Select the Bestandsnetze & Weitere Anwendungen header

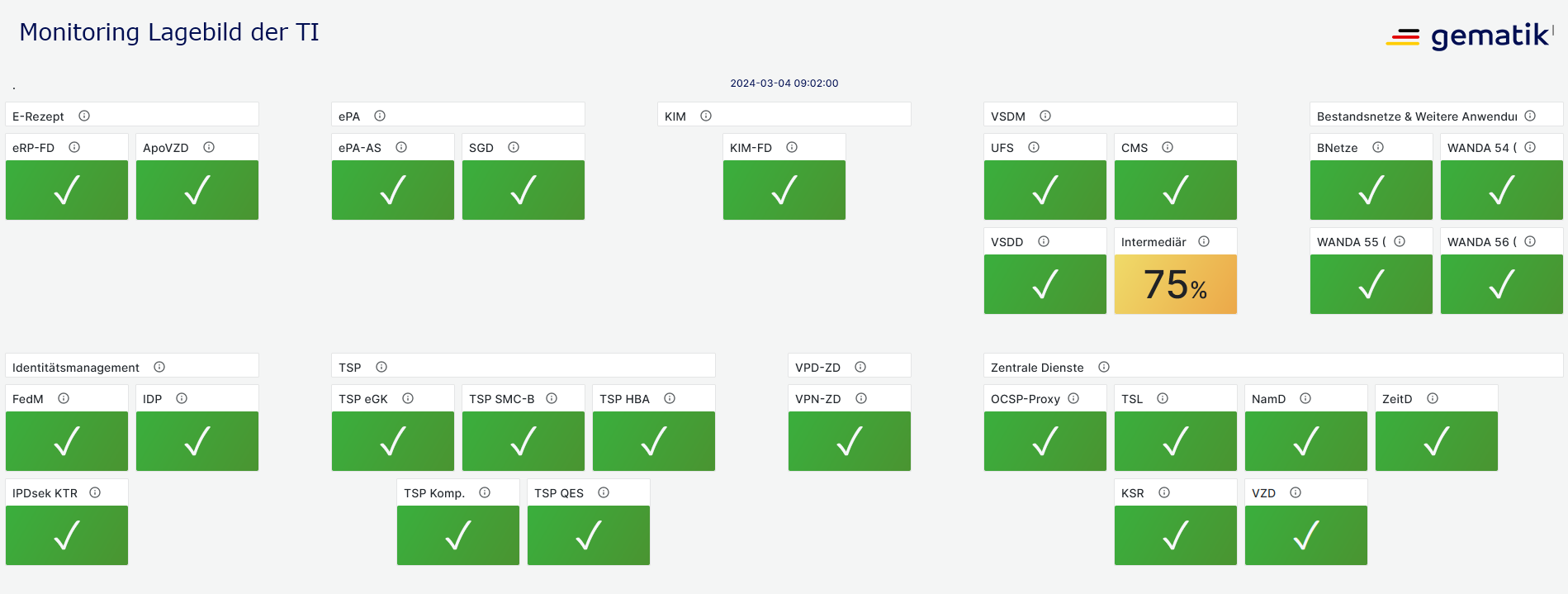tap(1416, 116)
